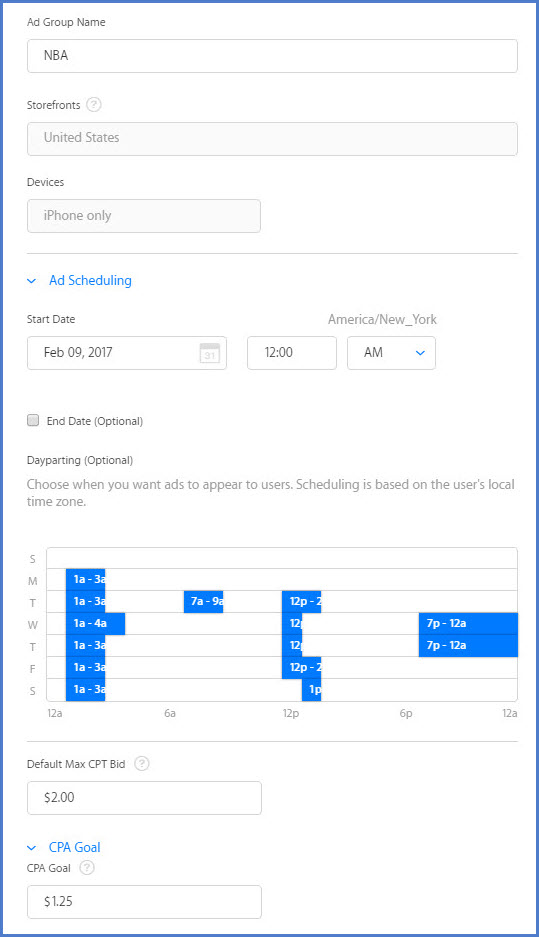Select the Ad Group Name field
The width and height of the screenshot is (539, 937).
point(272,56)
